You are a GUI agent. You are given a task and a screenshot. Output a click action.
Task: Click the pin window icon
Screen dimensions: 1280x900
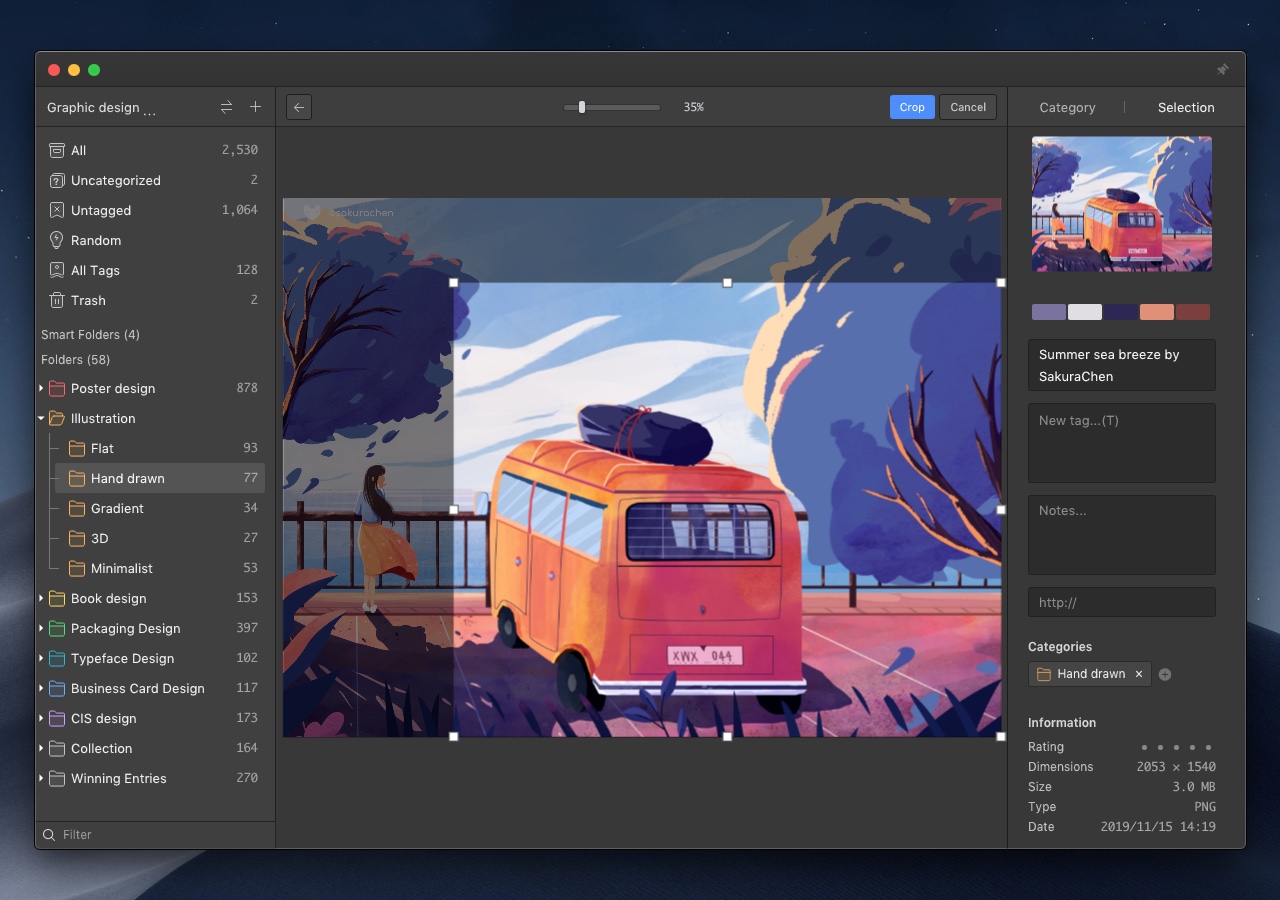(1222, 70)
